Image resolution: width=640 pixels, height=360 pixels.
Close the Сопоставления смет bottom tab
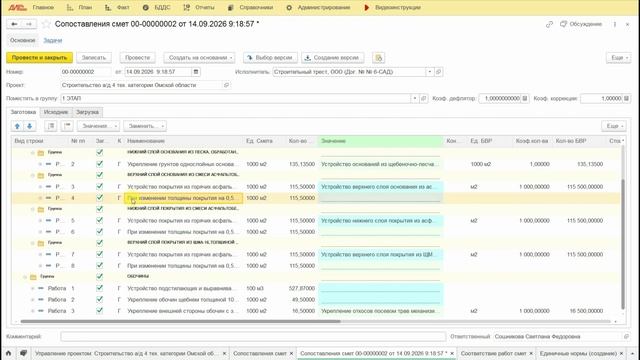291,353
